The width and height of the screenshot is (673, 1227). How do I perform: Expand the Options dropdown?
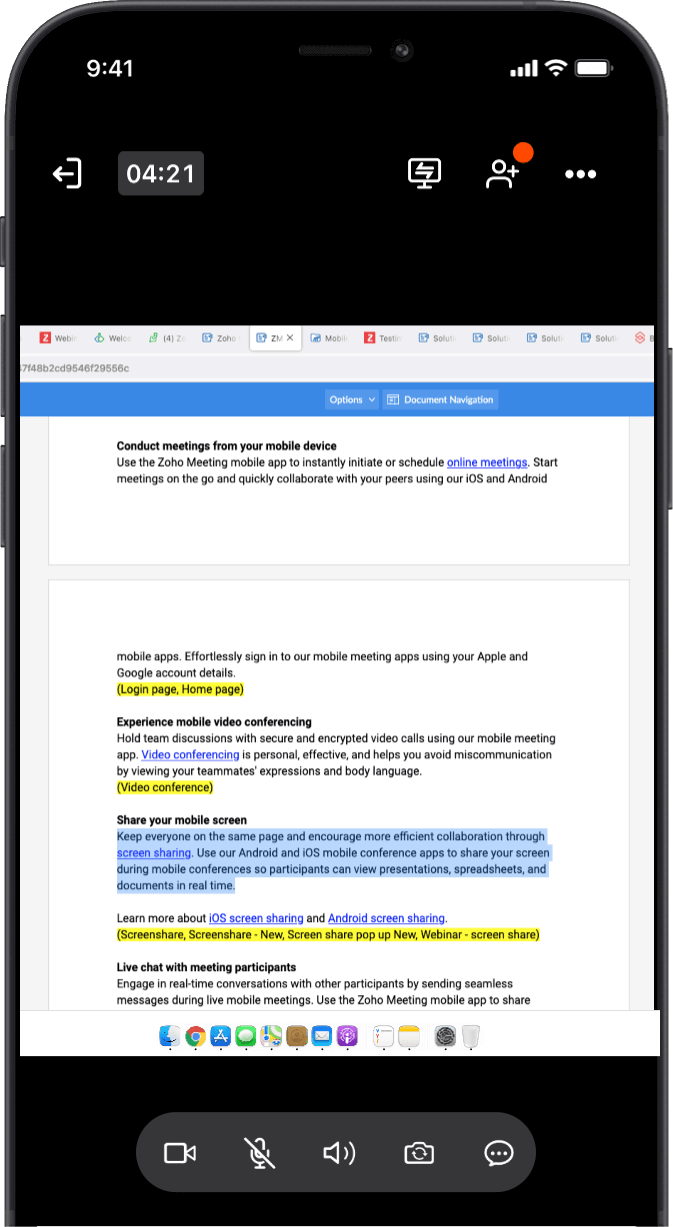point(353,399)
